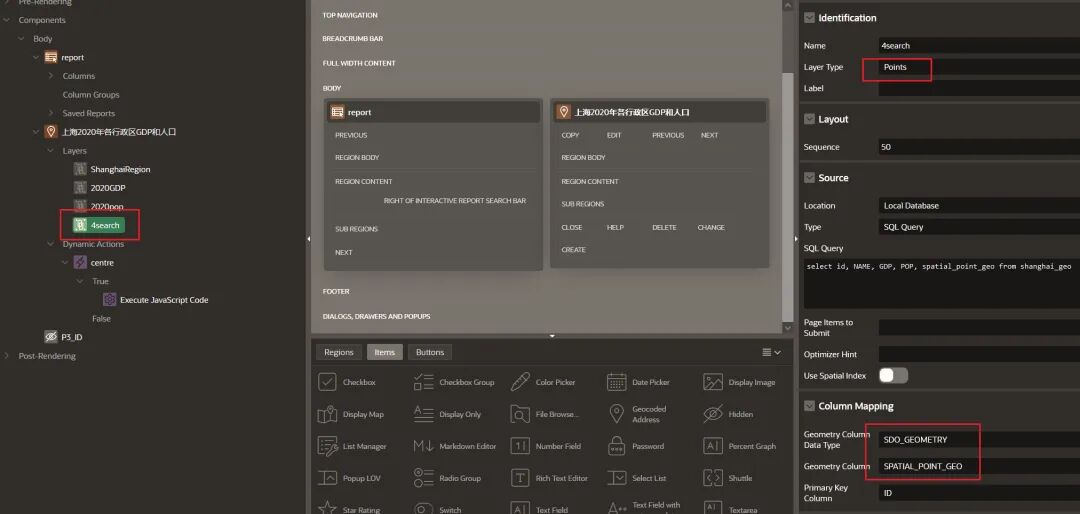This screenshot has height=514, width=1080.
Task: Collapse the Identification section
Action: click(x=809, y=18)
